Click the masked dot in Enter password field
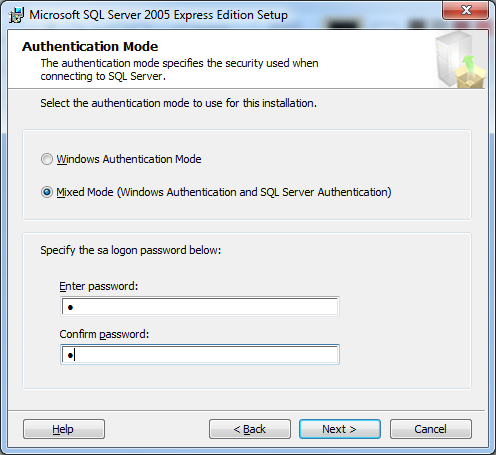The height and width of the screenshot is (455, 496). (x=70, y=307)
